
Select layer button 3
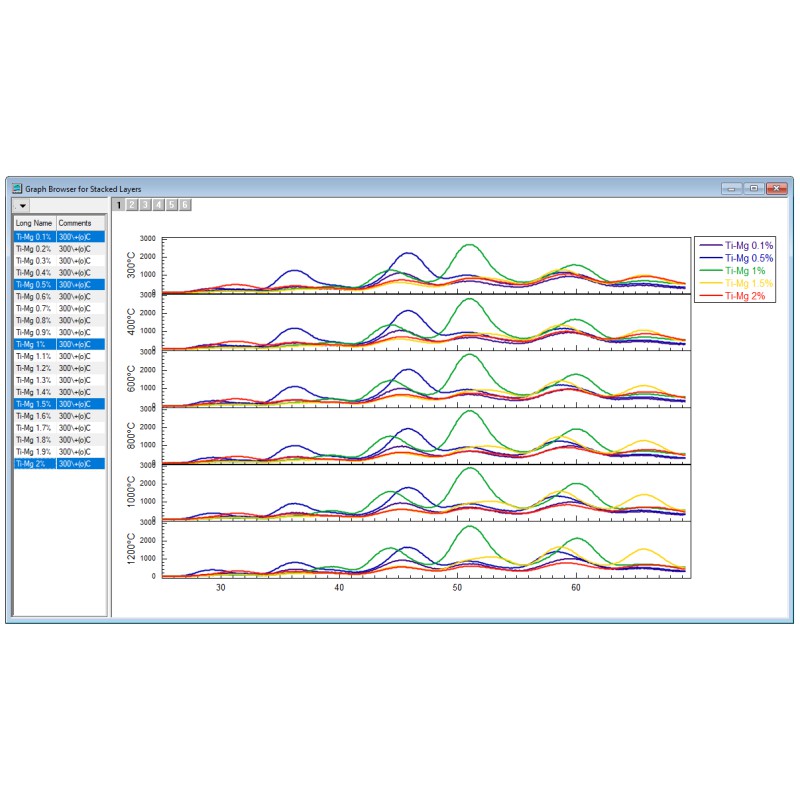tap(145, 205)
